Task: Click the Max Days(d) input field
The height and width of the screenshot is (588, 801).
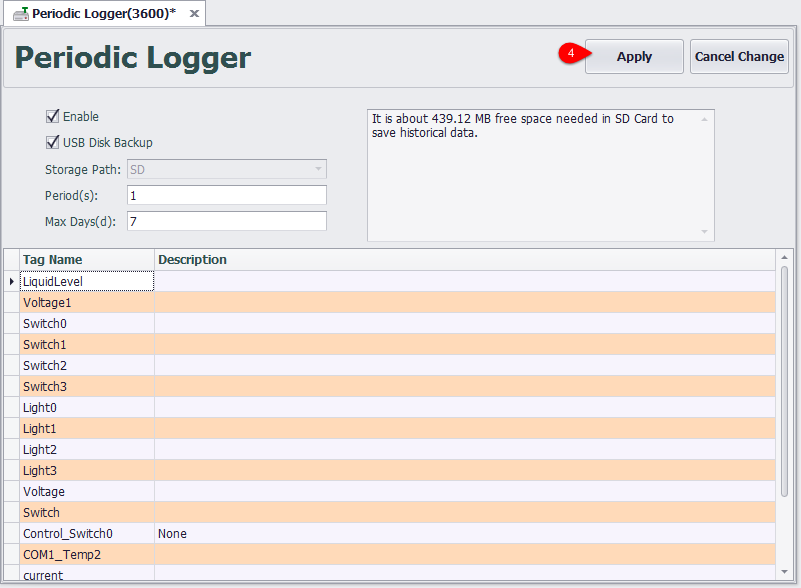Action: [227, 221]
